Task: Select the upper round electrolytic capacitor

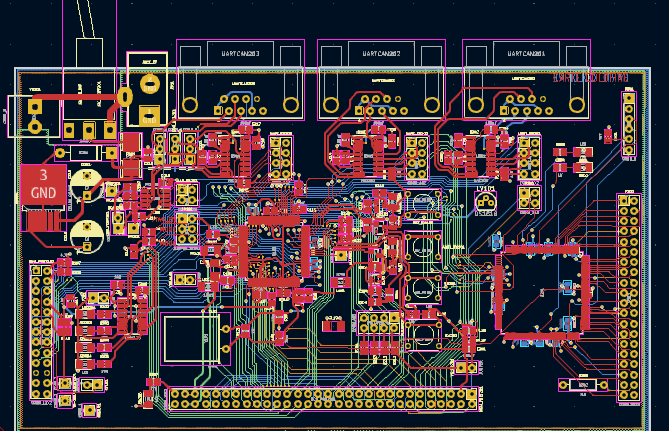Action: pyautogui.click(x=87, y=185)
